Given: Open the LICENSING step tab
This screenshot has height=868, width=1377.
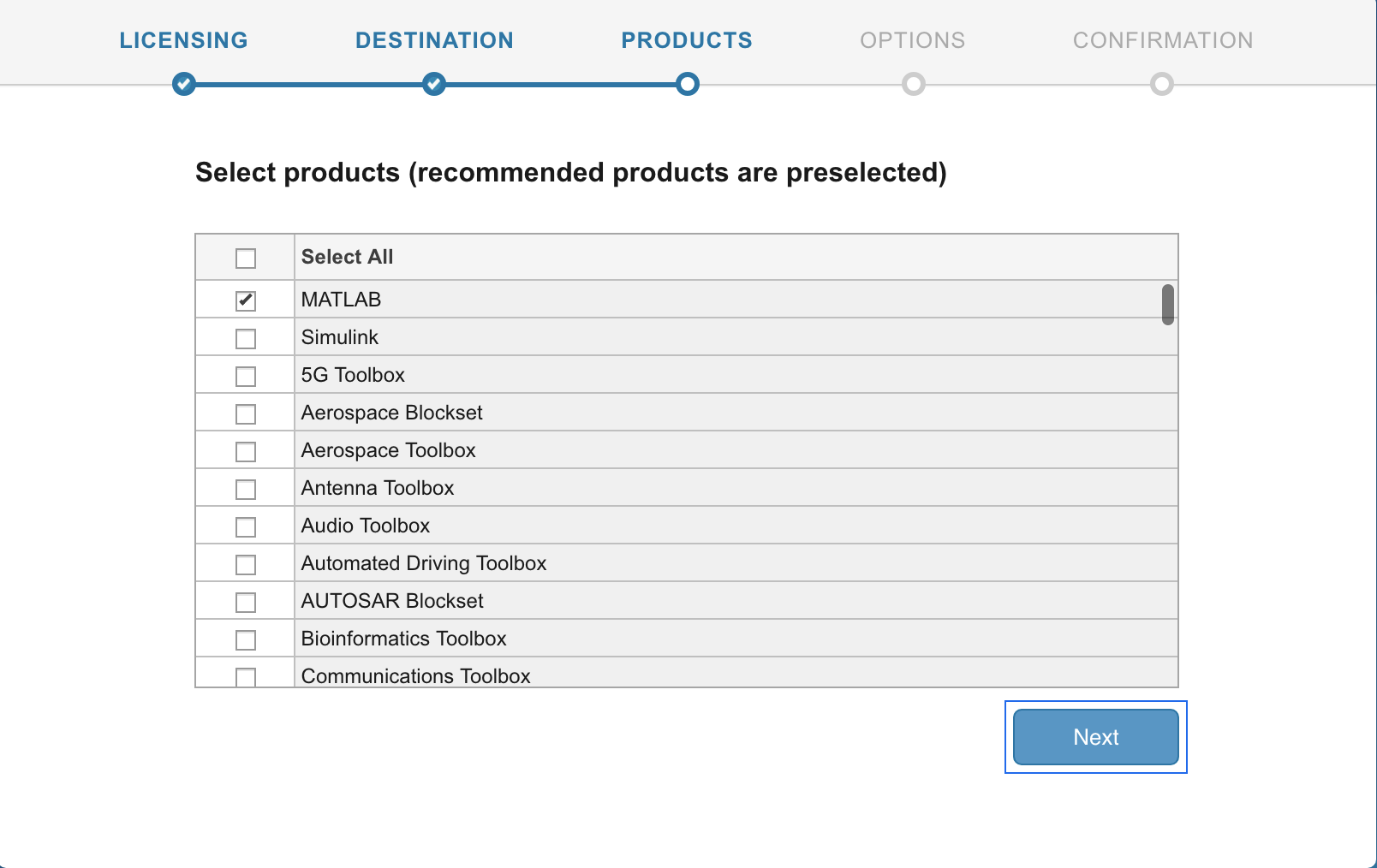Looking at the screenshot, I should point(183,40).
